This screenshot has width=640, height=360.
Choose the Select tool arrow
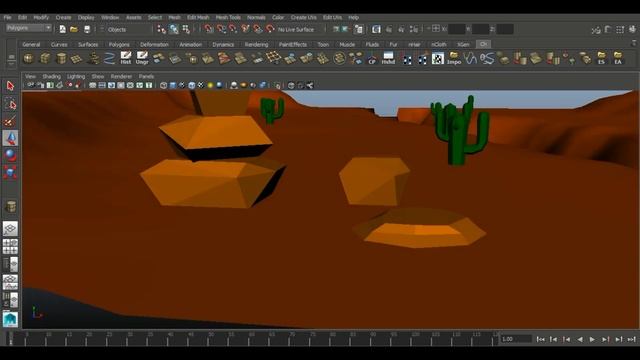(x=10, y=86)
